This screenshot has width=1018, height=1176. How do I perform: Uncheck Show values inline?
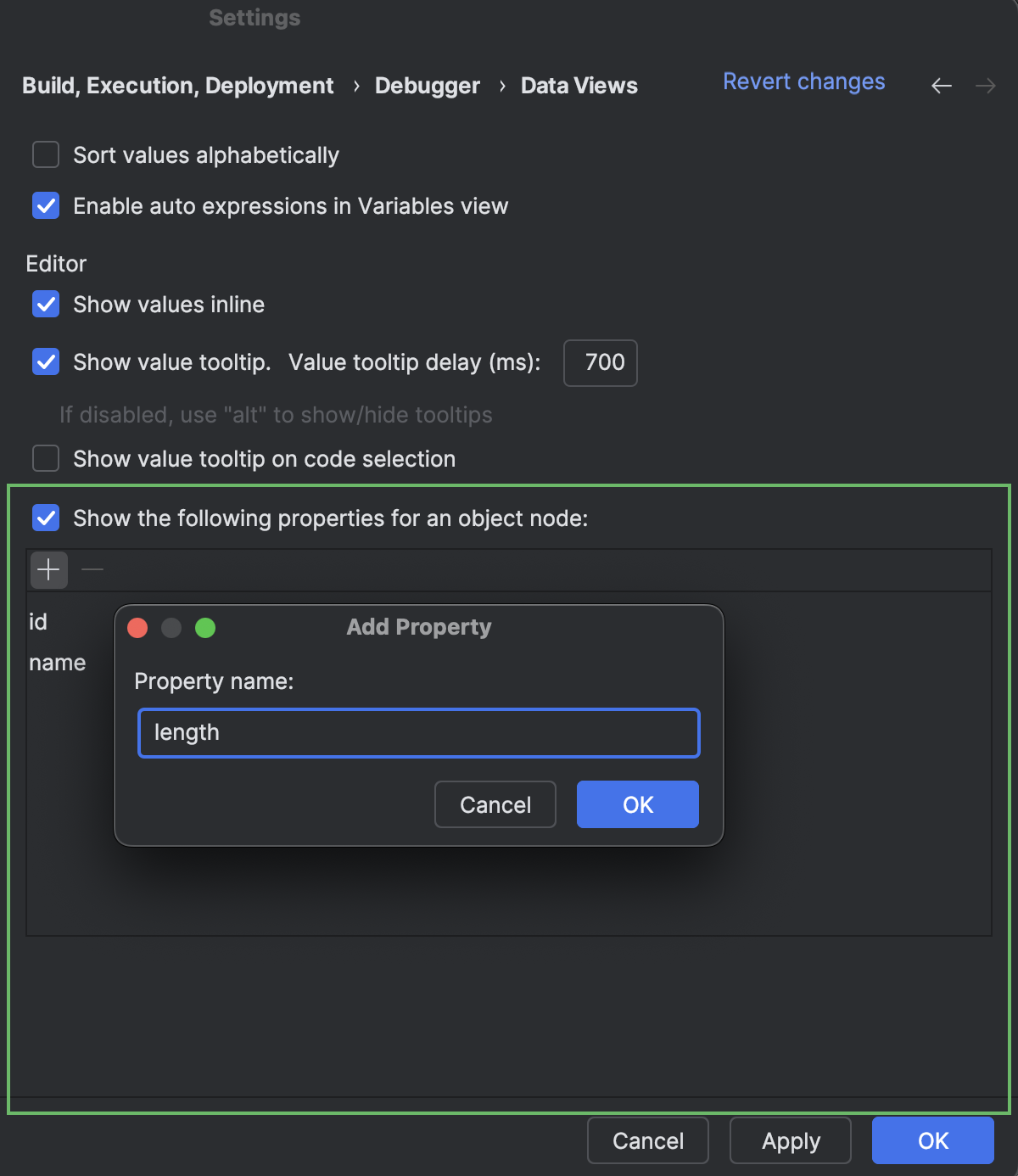coord(45,304)
